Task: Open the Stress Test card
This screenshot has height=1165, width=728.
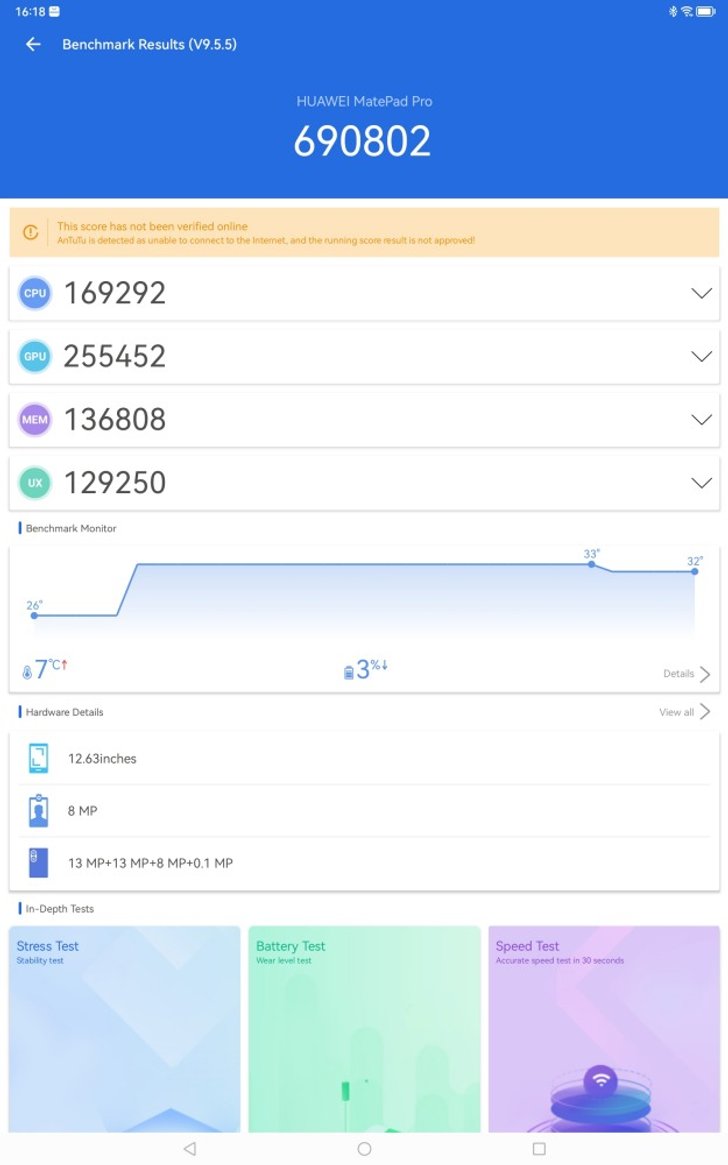Action: [125, 1029]
